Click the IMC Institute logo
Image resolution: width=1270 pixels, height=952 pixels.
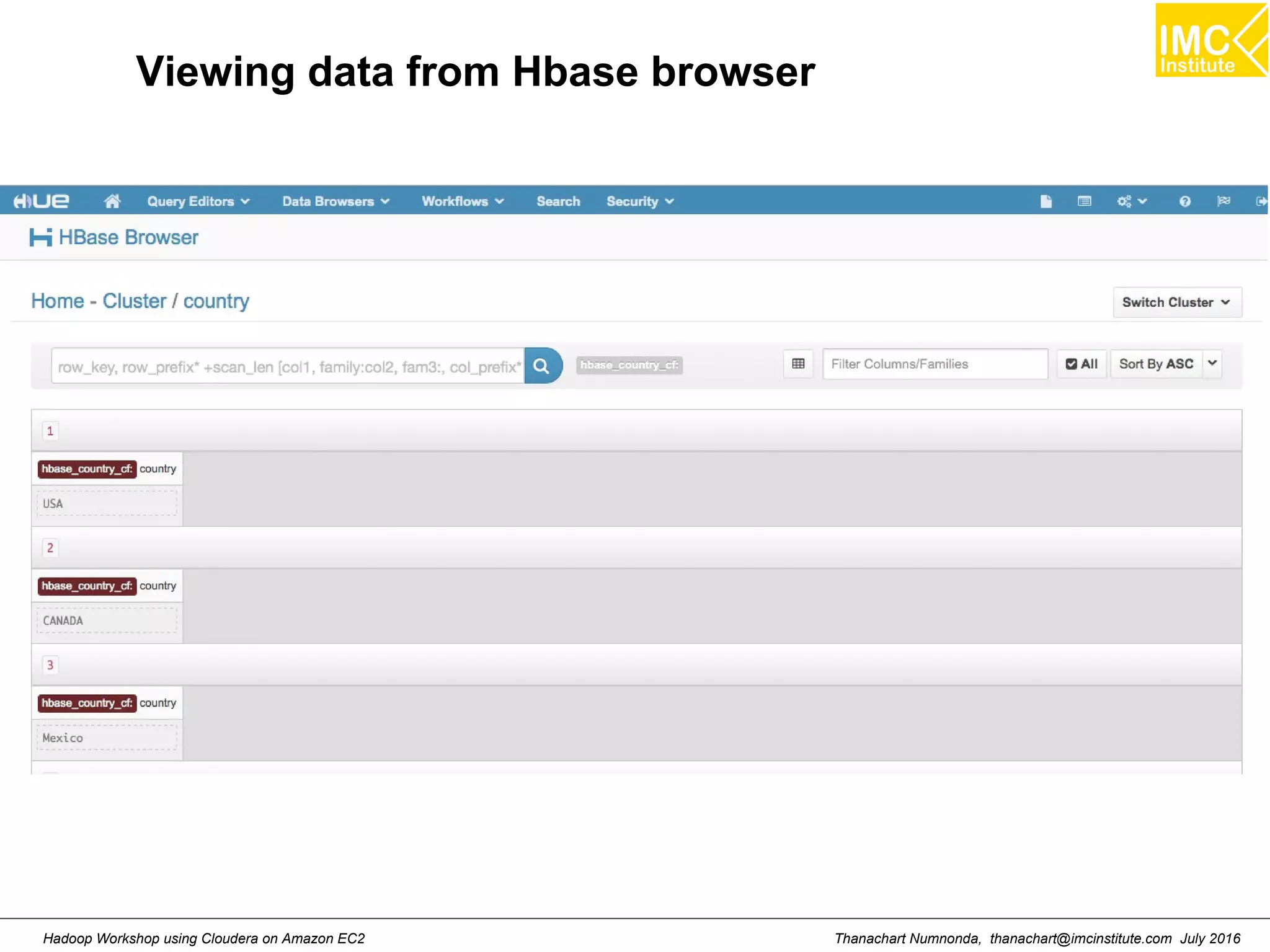tap(1212, 40)
